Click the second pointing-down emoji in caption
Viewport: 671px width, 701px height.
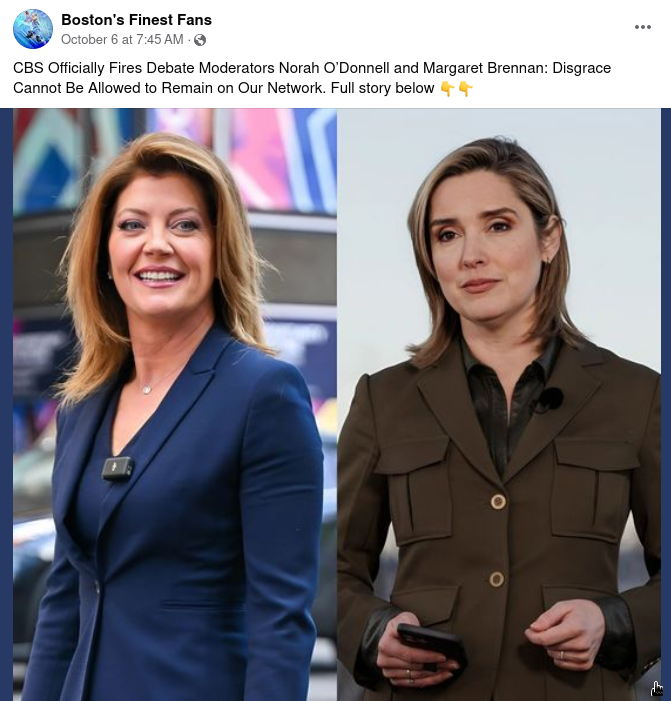[465, 89]
